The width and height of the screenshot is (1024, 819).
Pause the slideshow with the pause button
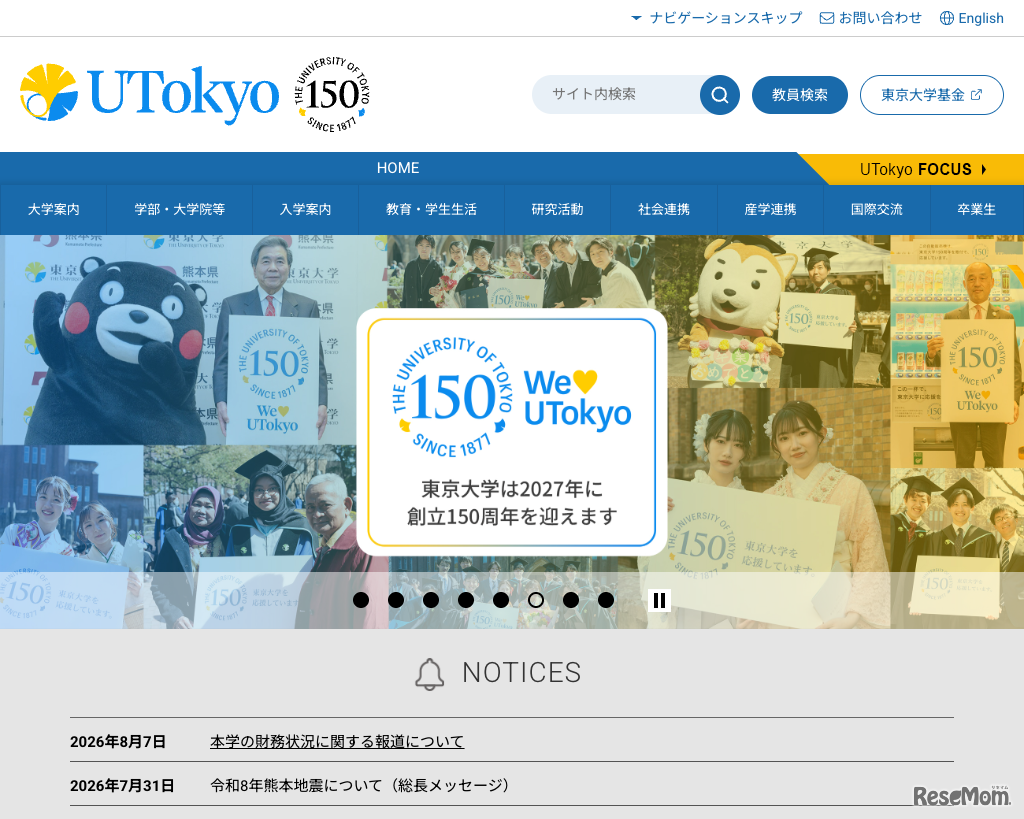tap(660, 600)
